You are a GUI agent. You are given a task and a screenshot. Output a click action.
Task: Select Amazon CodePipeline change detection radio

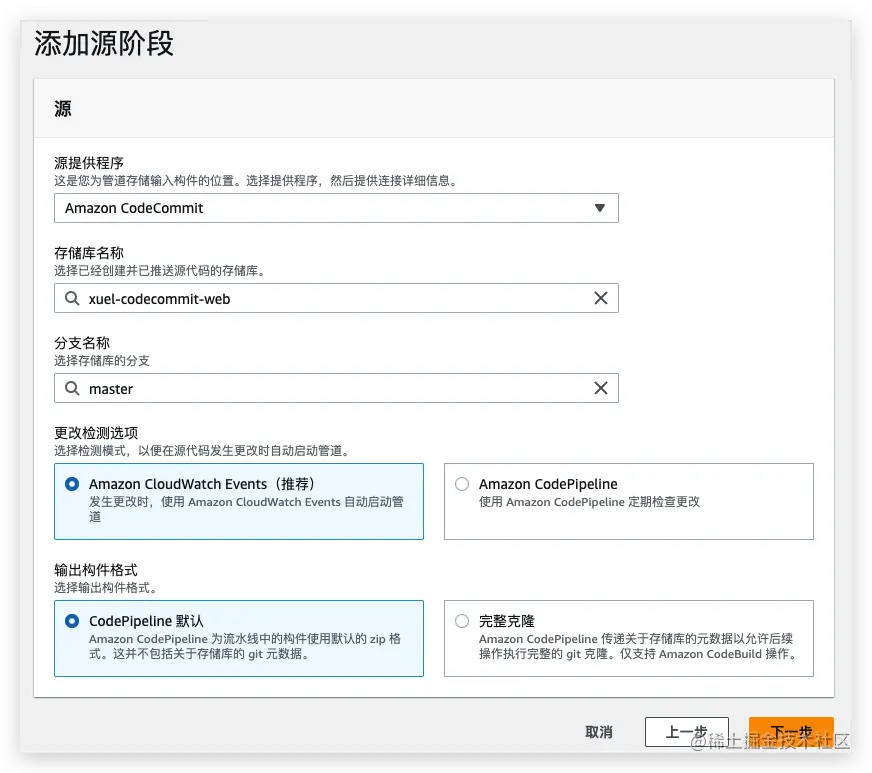tap(462, 484)
